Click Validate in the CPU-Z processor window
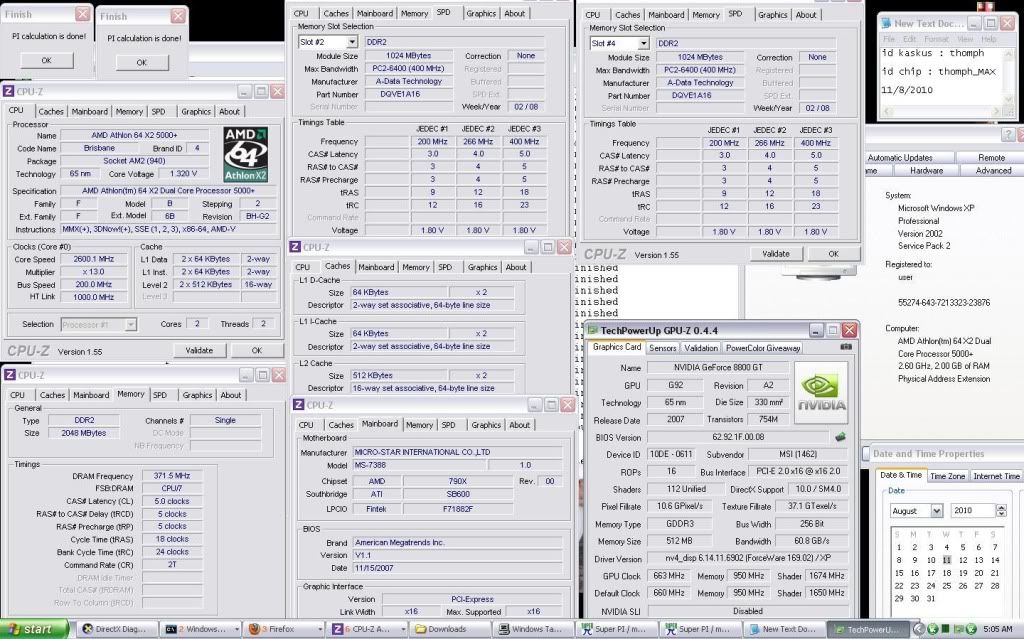 (199, 351)
